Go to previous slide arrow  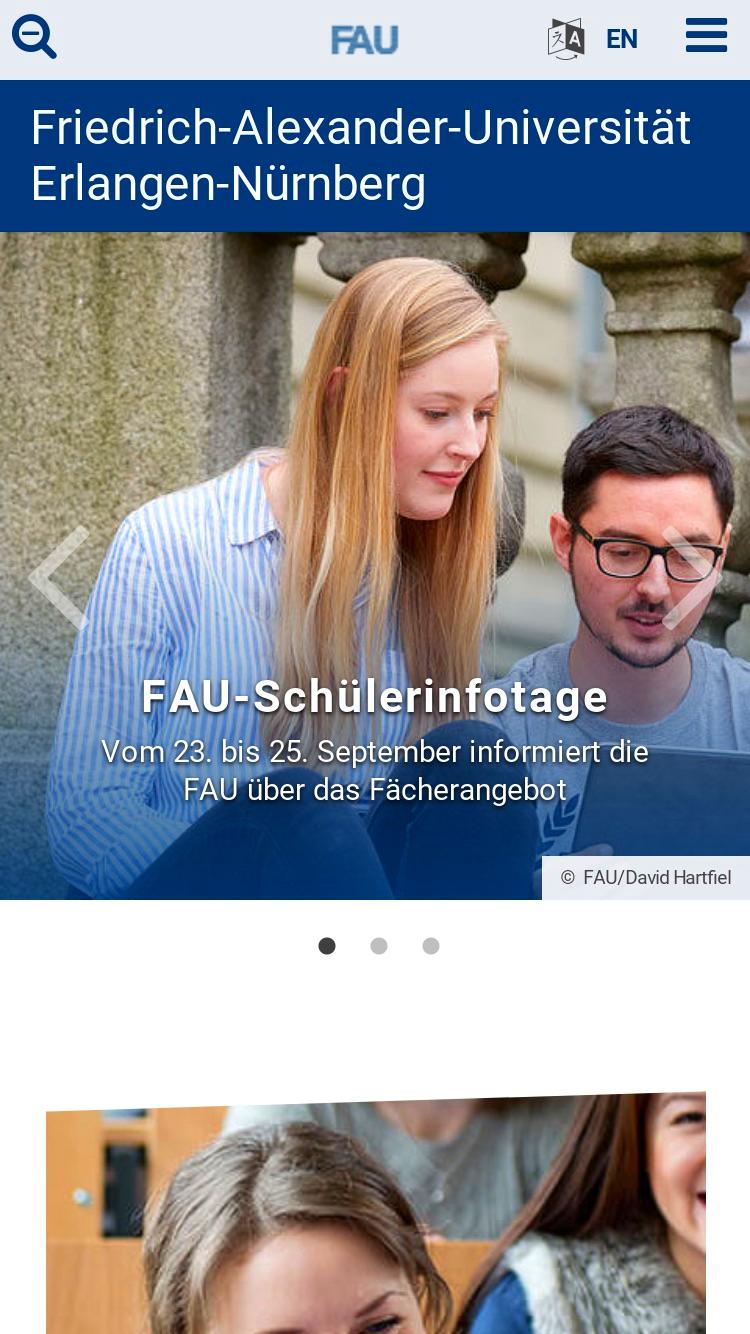pyautogui.click(x=60, y=578)
